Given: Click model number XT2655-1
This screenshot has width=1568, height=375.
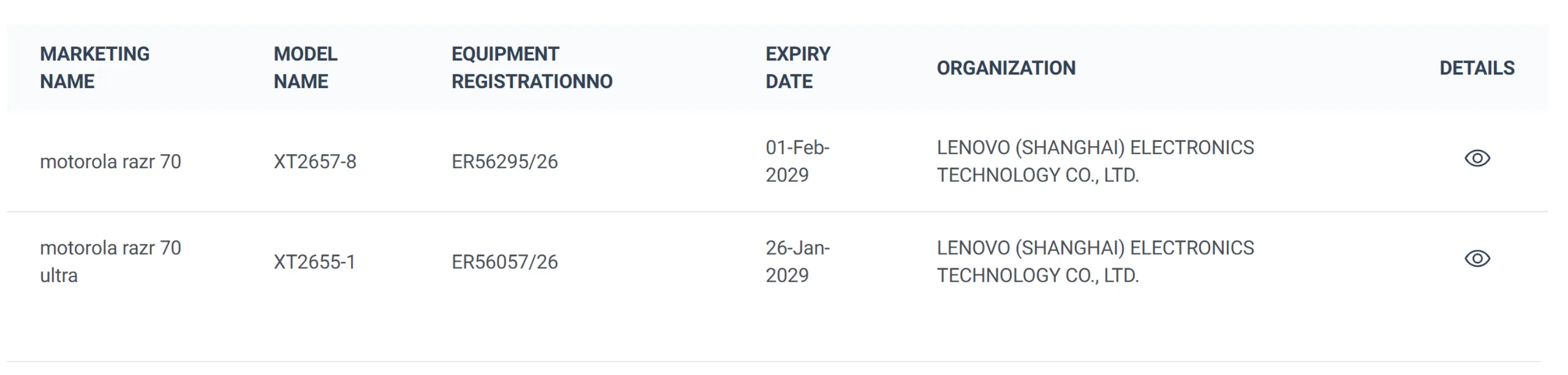Looking at the screenshot, I should tap(314, 262).
